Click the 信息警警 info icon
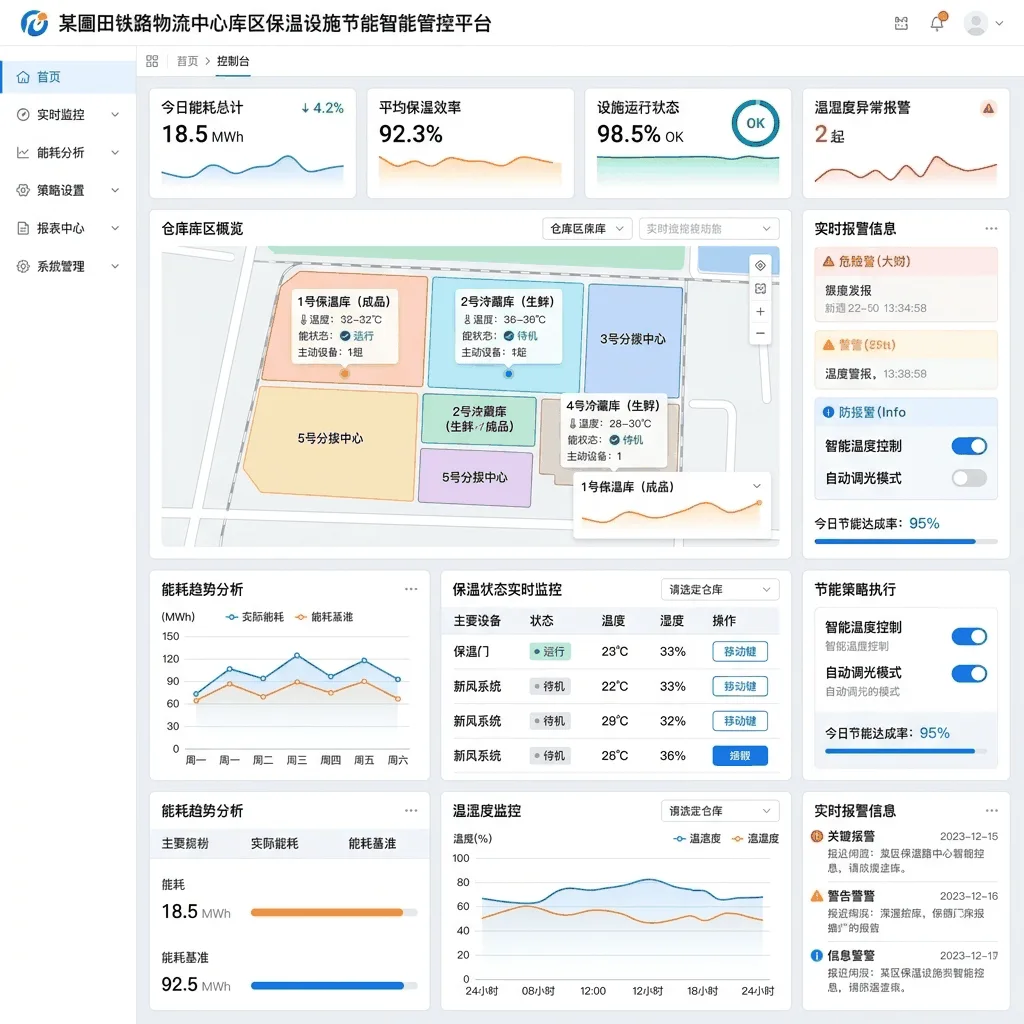 coord(816,955)
